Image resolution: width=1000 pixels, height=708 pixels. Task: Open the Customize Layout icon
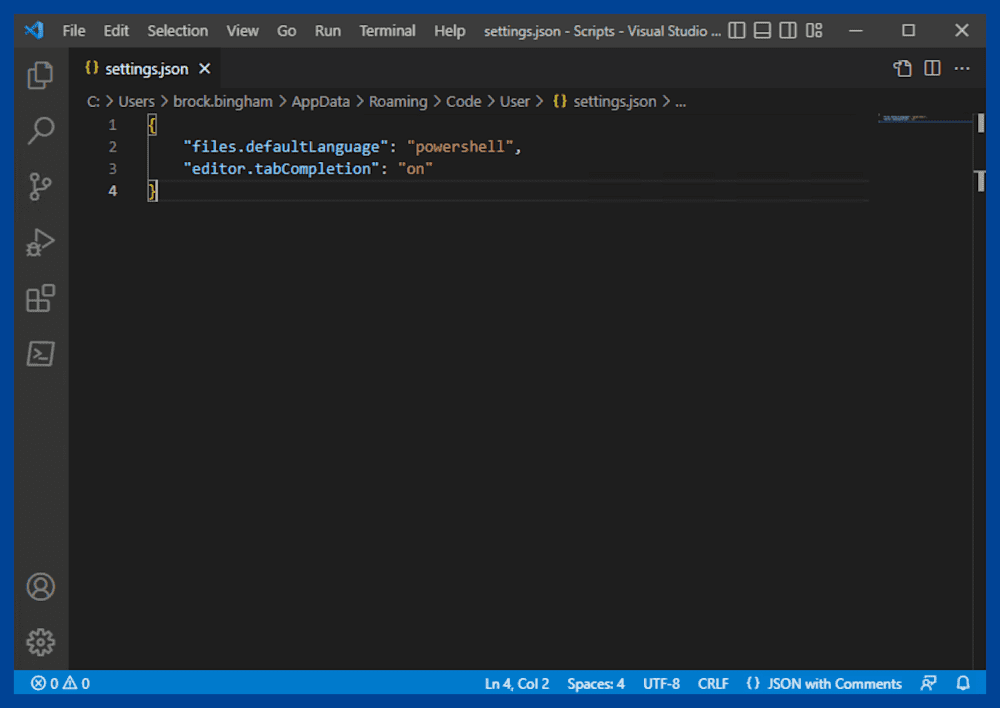click(814, 30)
